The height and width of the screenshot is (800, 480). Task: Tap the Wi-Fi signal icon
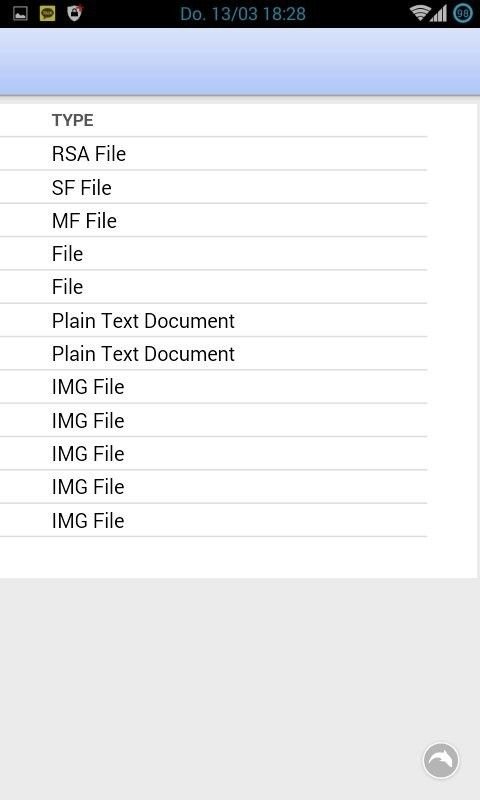pos(419,13)
